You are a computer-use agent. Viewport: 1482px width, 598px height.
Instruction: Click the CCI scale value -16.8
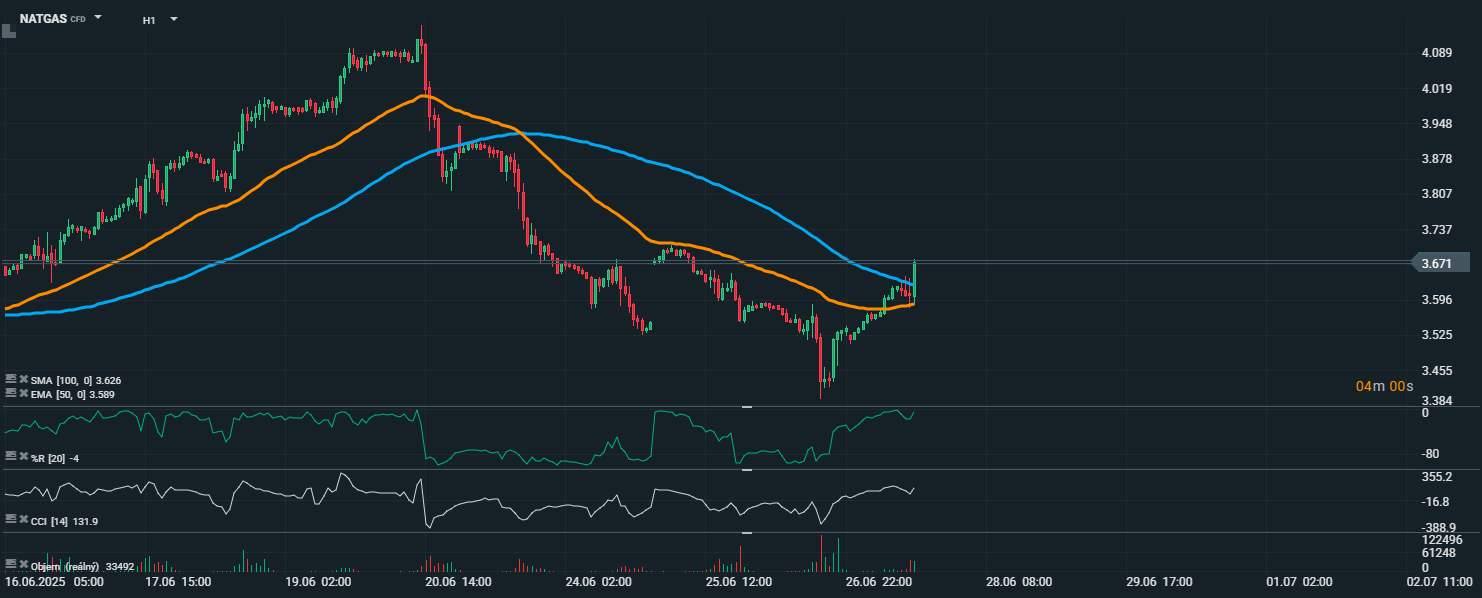pos(1435,502)
